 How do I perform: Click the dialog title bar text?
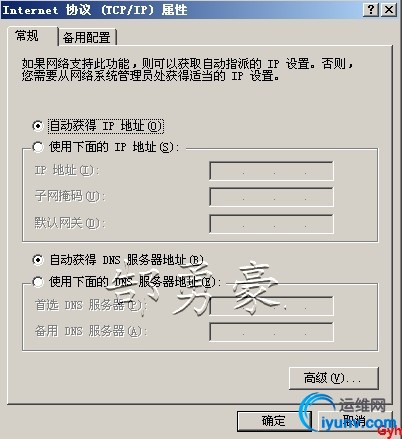coord(94,10)
